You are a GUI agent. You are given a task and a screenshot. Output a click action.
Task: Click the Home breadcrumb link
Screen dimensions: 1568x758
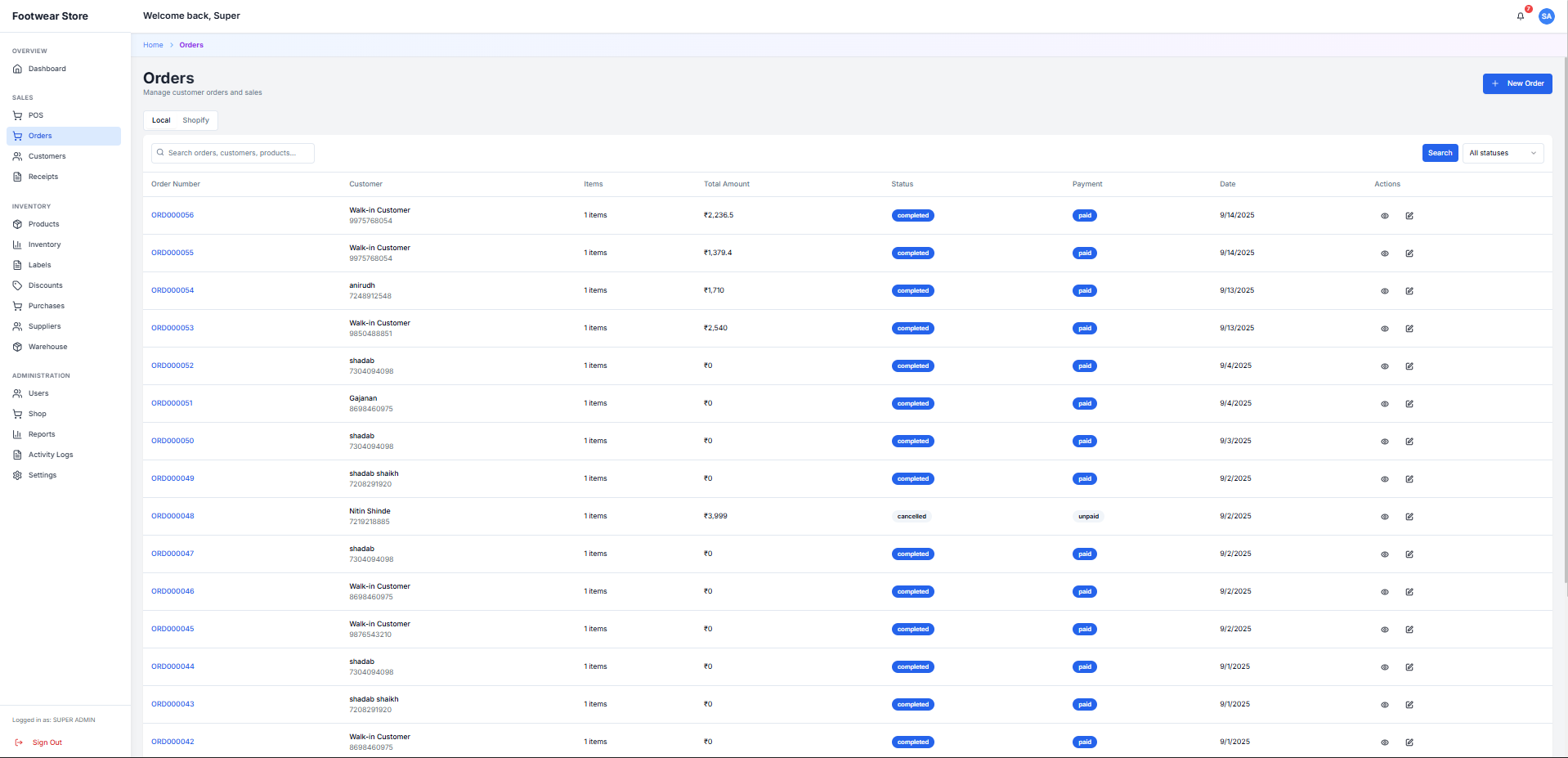coord(153,45)
